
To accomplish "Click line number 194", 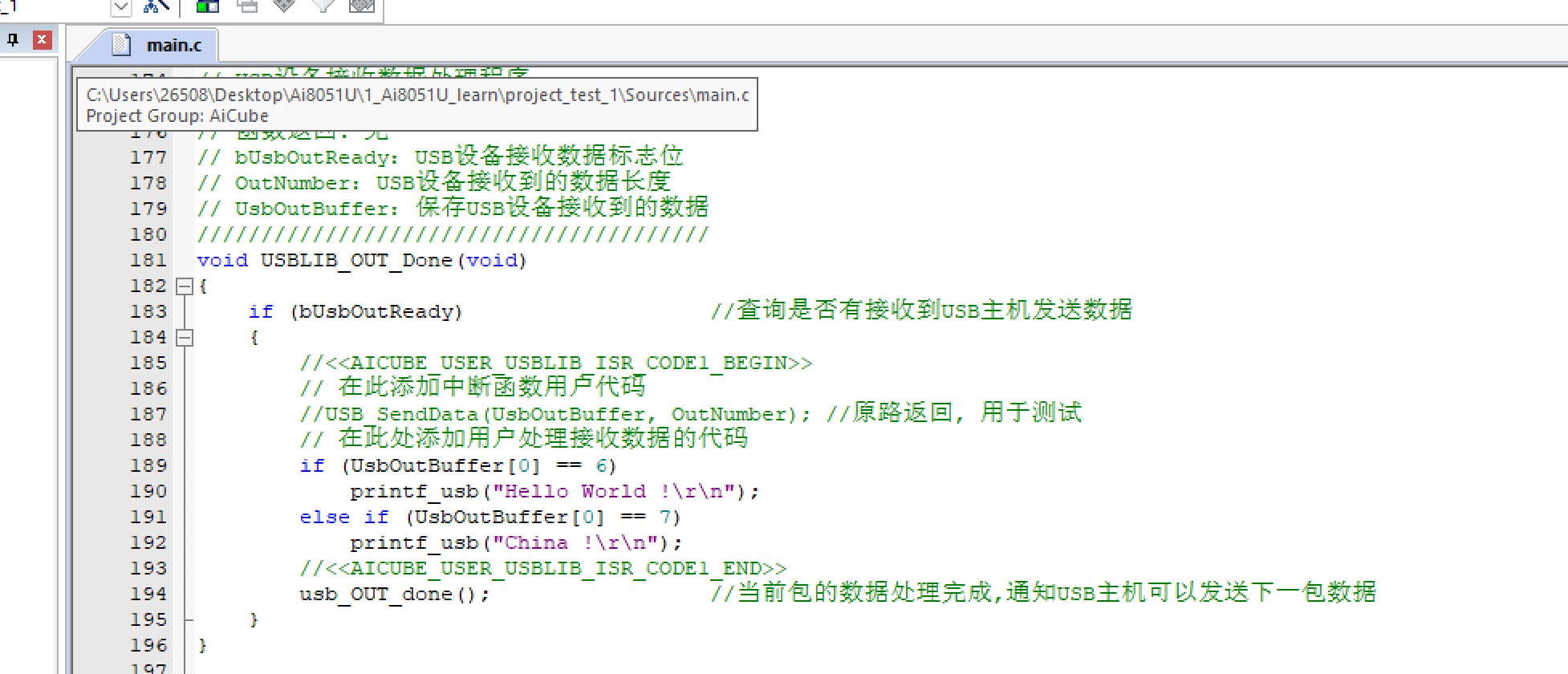I will (x=148, y=594).
